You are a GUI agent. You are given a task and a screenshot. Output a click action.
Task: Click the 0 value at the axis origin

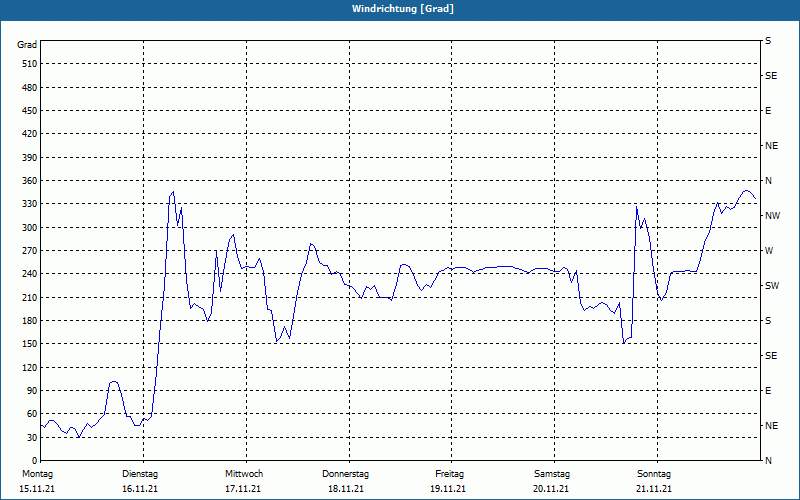[x=34, y=461]
